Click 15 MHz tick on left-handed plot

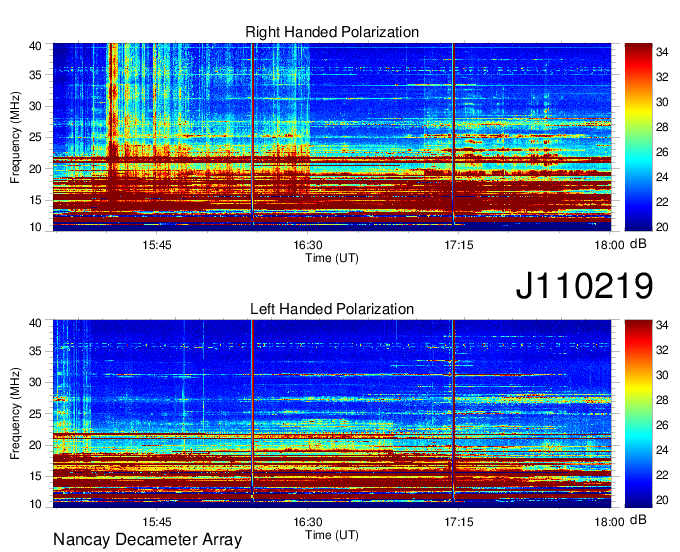click(35, 476)
